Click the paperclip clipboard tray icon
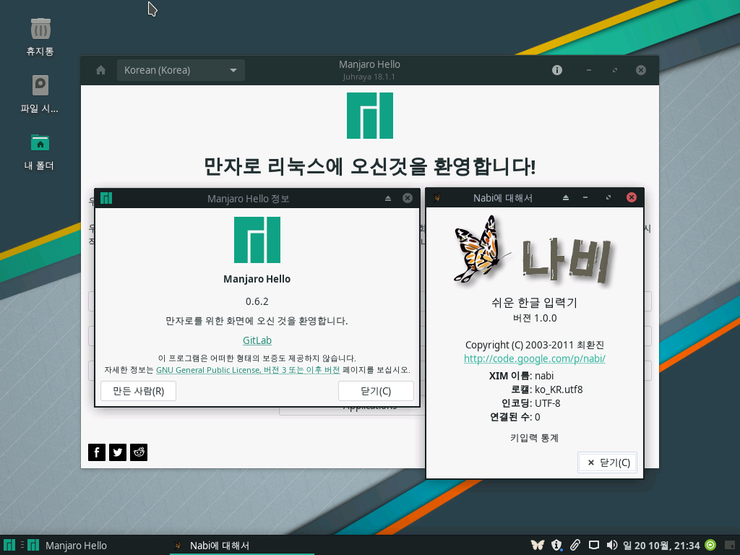Image resolution: width=740 pixels, height=555 pixels. click(x=575, y=545)
